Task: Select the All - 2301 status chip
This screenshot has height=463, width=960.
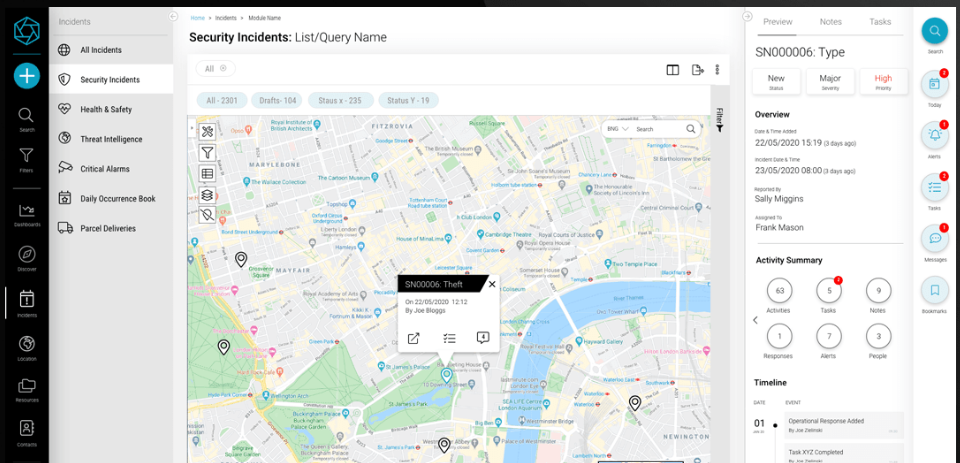Action: pyautogui.click(x=222, y=100)
